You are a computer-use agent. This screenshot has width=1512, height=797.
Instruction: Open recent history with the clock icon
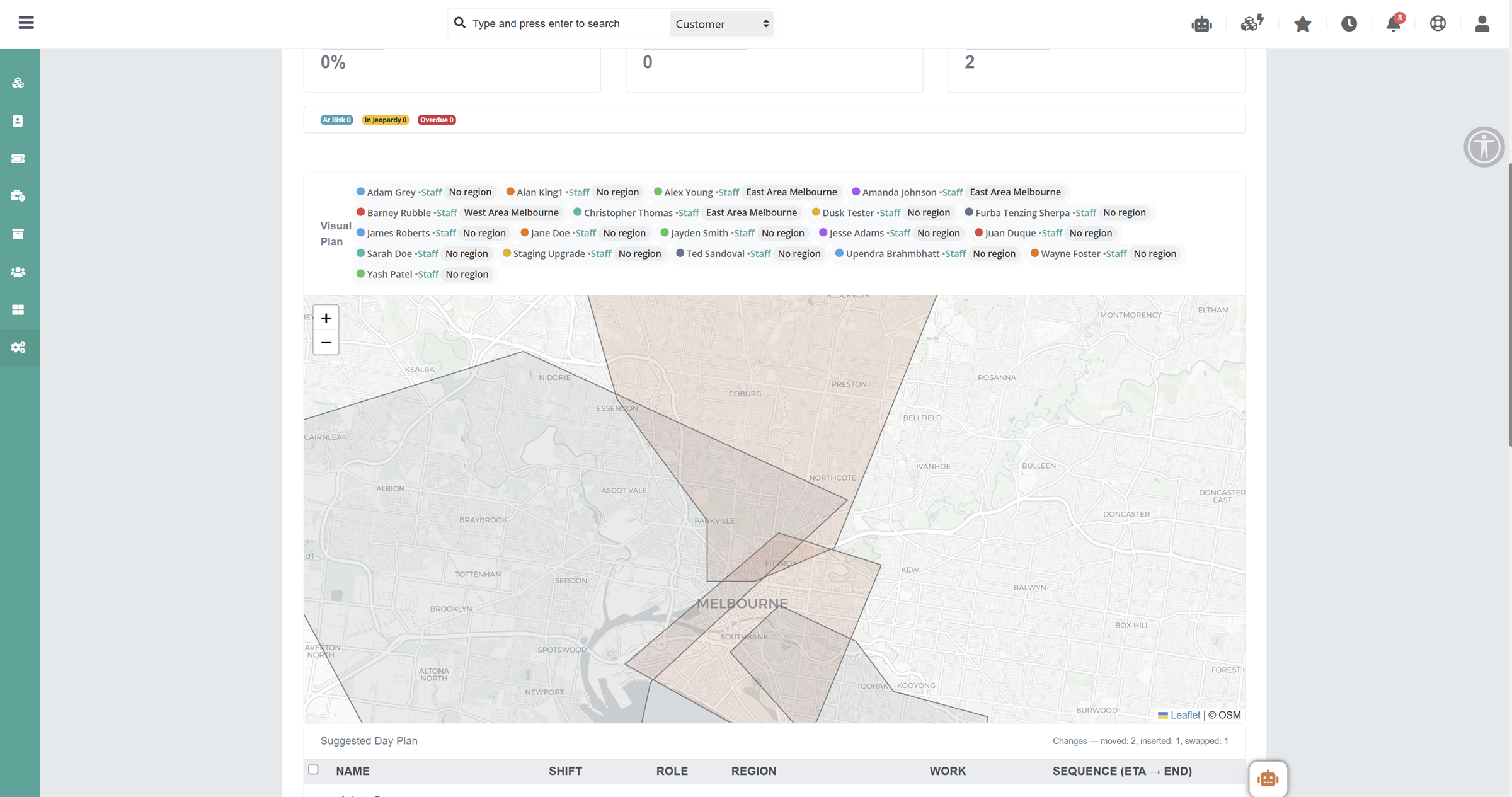[x=1348, y=23]
